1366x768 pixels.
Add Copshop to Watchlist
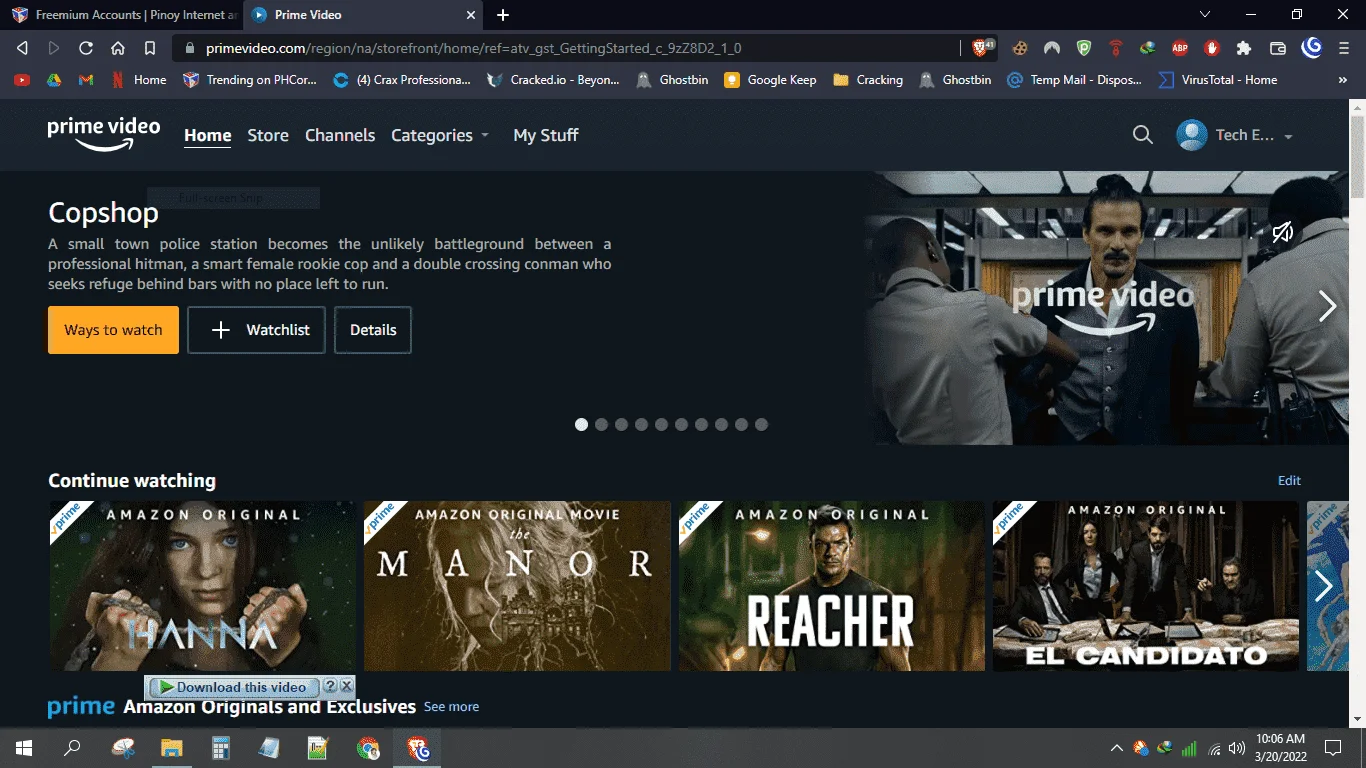257,330
